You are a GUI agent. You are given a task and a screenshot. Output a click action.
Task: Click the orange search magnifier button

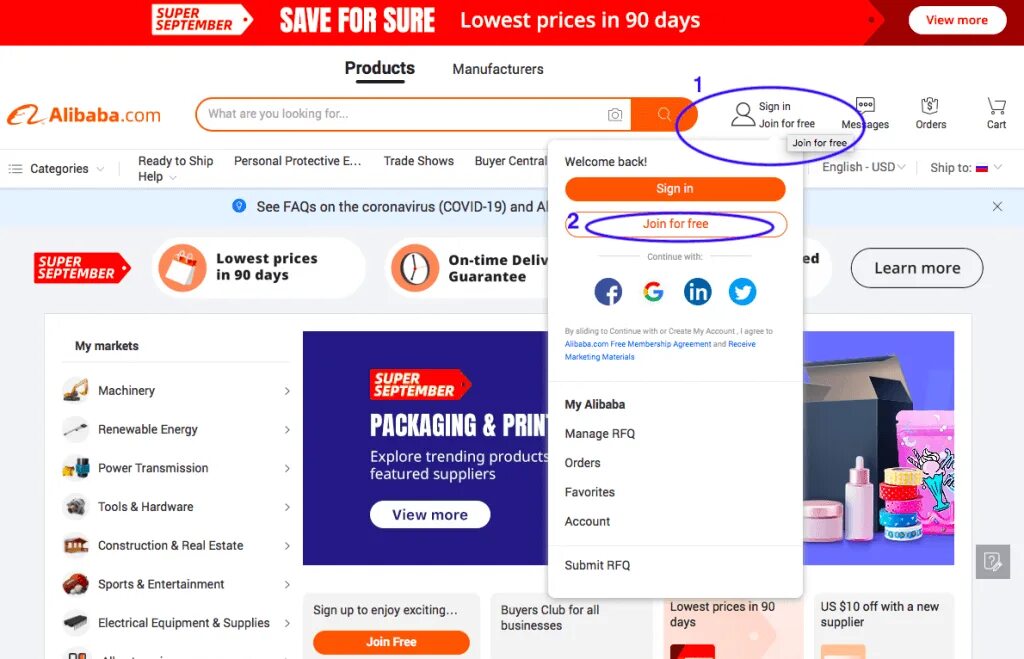664,114
